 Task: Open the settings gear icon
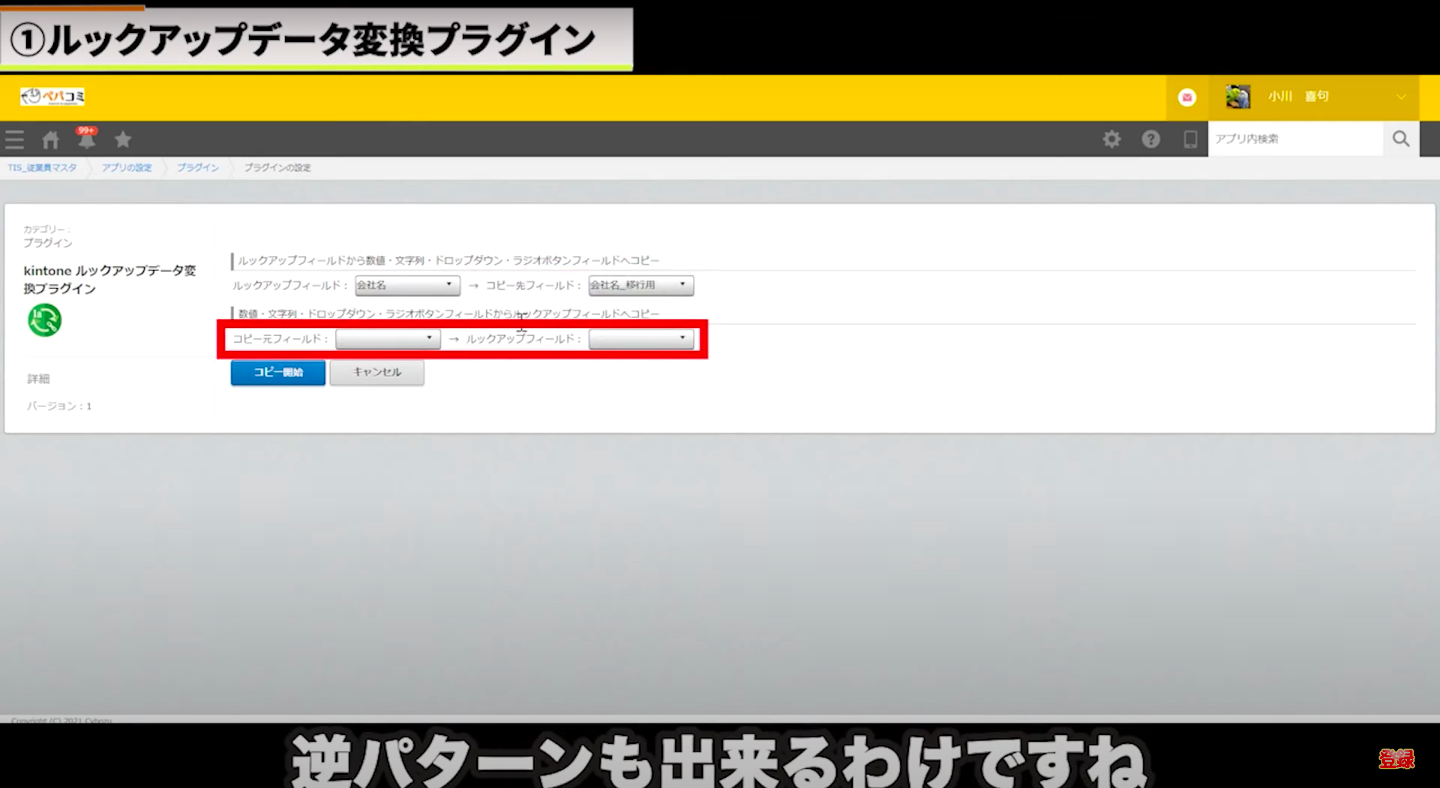click(1111, 140)
